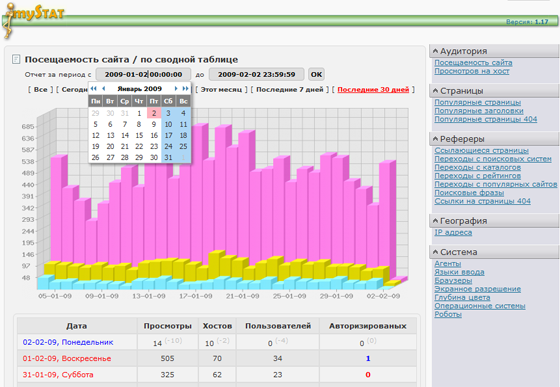560x387 pixels.
Task: Select January 15 in the calendar
Action: coord(139,135)
